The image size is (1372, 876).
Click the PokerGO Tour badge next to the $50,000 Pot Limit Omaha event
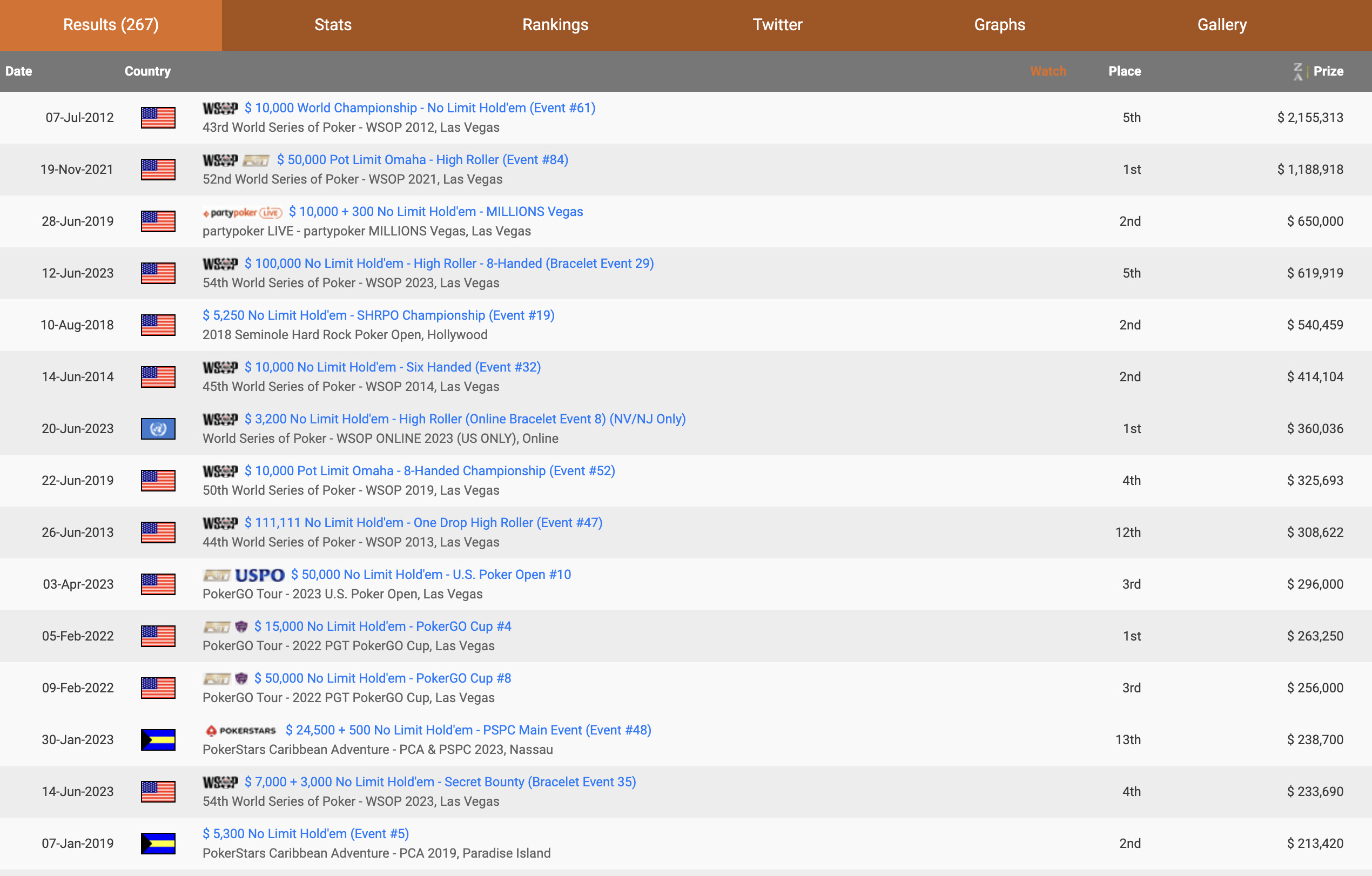pos(256,160)
